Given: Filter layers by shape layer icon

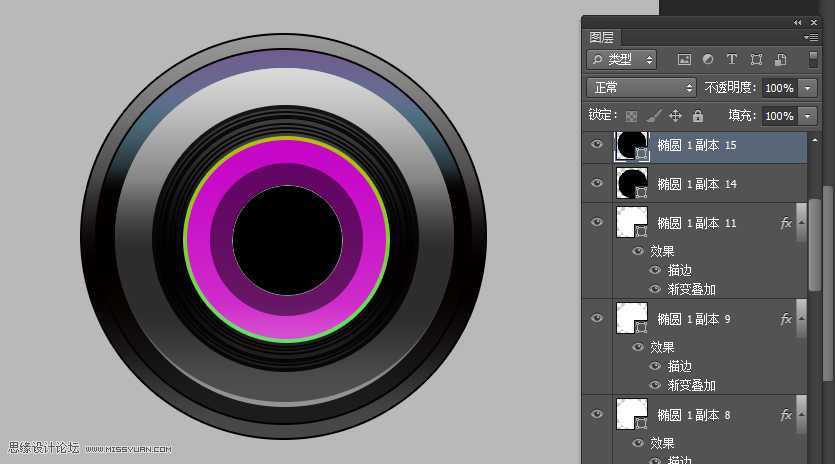Looking at the screenshot, I should (756, 60).
